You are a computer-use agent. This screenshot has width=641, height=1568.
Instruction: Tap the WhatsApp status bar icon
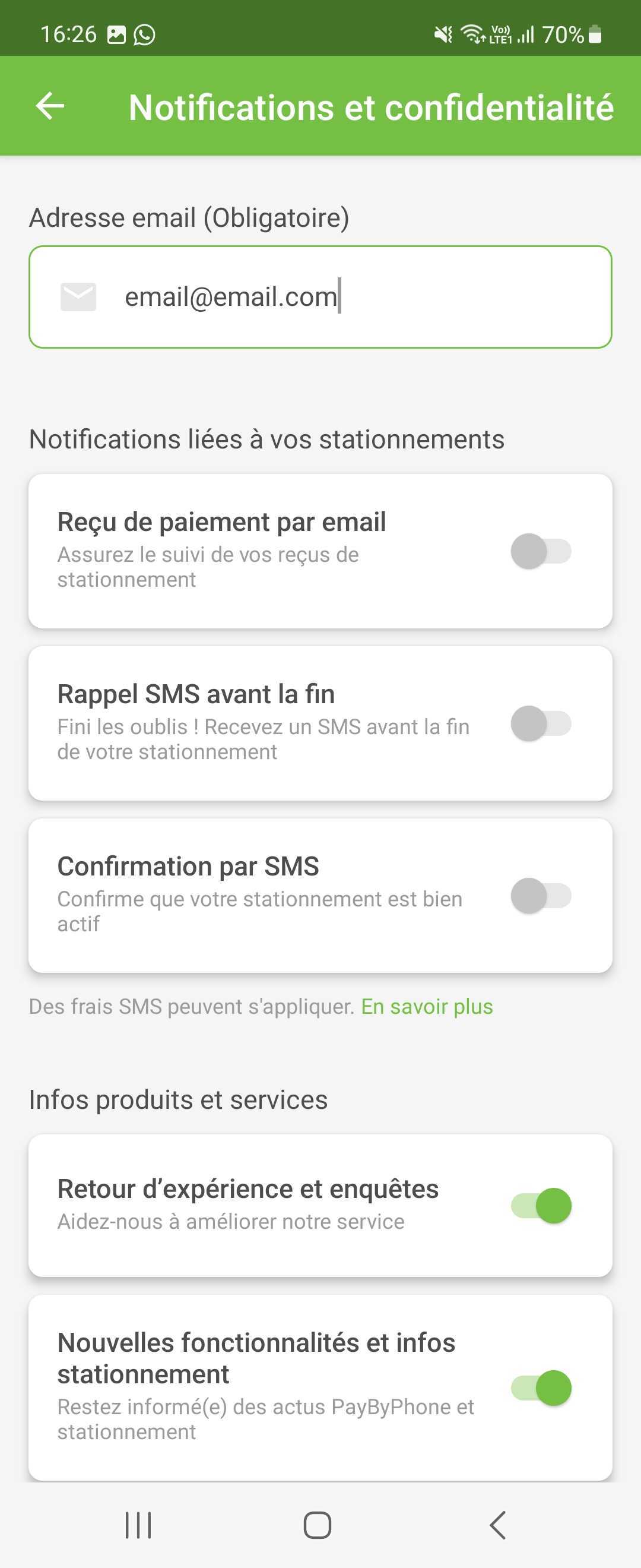144,34
